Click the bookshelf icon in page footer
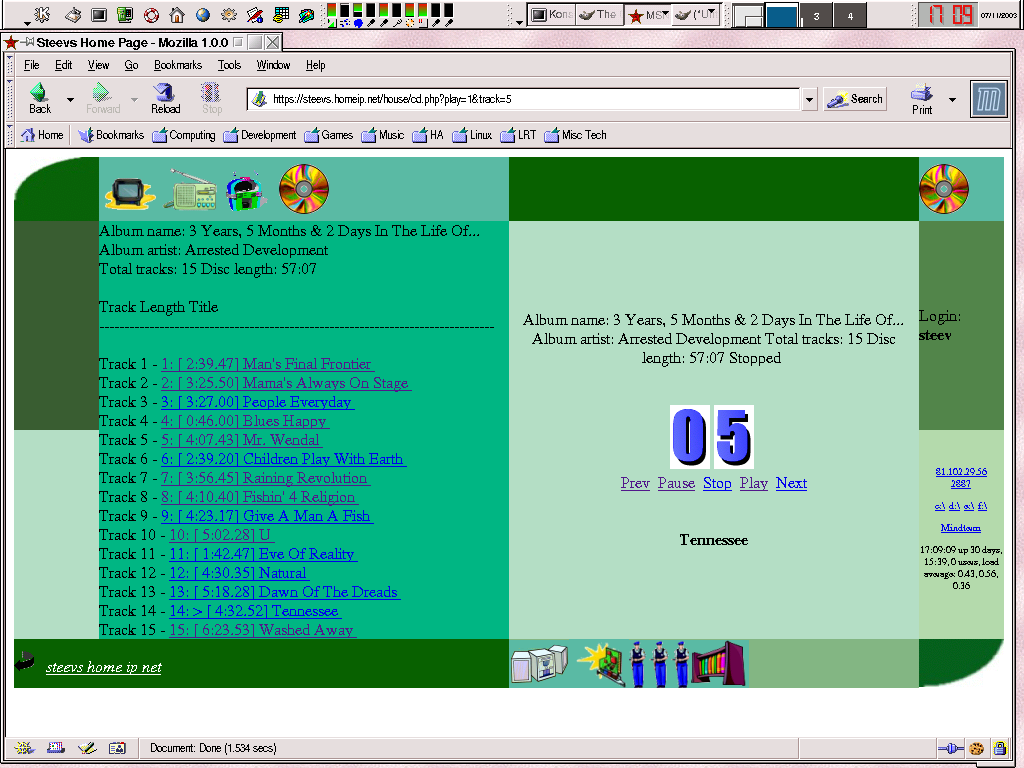Image resolution: width=1024 pixels, height=768 pixels. click(x=719, y=664)
